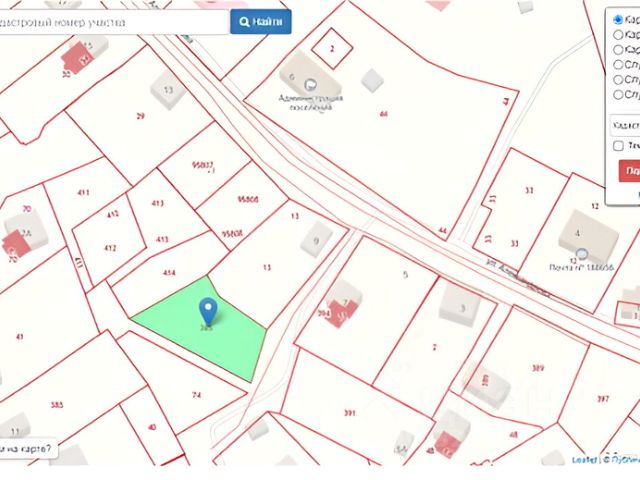Click parcel label 41

coord(19,337)
